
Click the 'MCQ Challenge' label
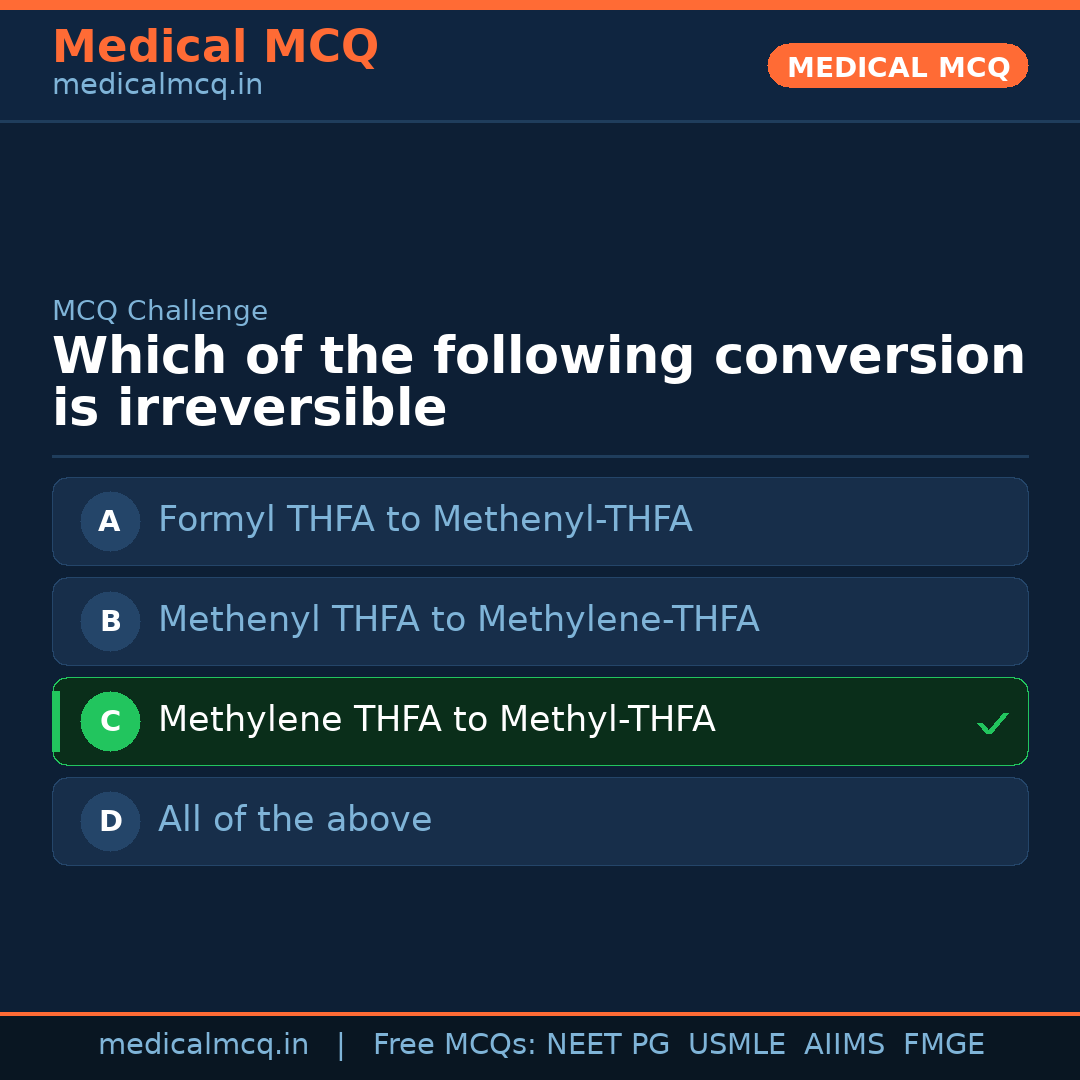click(x=160, y=311)
